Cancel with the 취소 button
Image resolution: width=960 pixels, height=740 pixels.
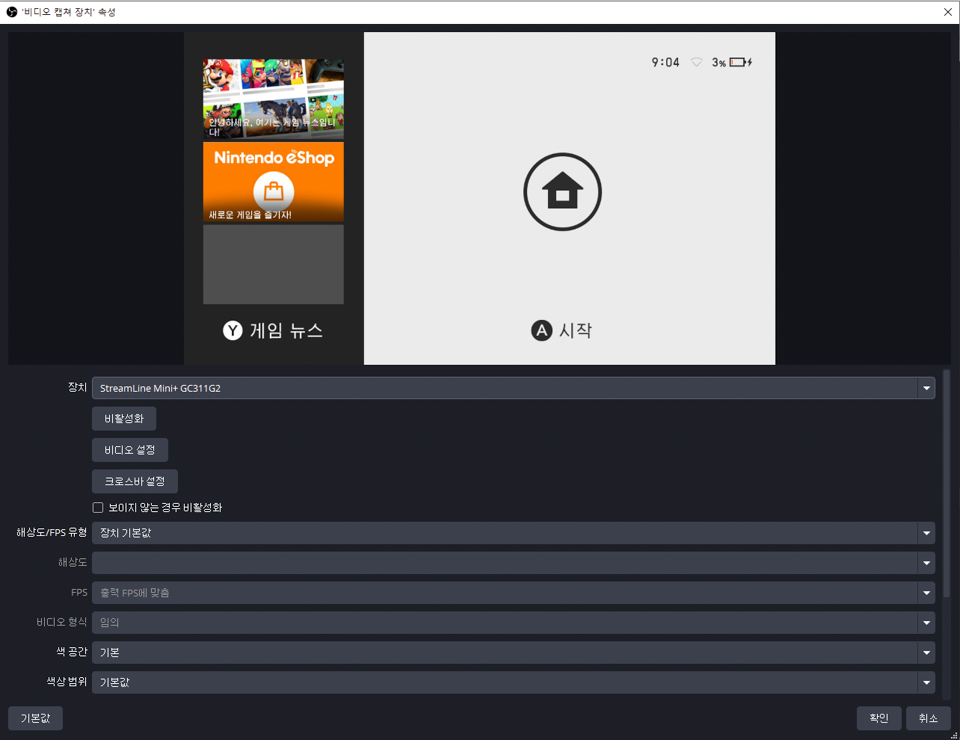(x=928, y=718)
